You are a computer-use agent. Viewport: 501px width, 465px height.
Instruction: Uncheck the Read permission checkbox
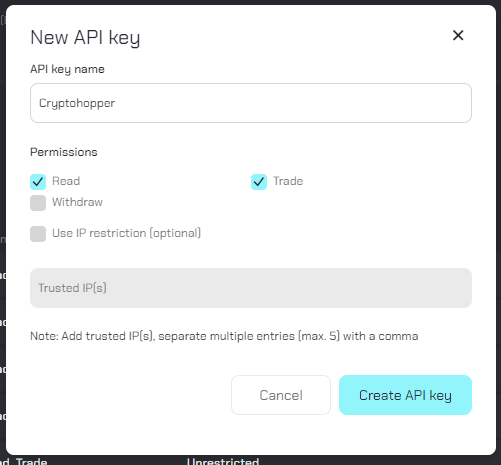point(38,182)
